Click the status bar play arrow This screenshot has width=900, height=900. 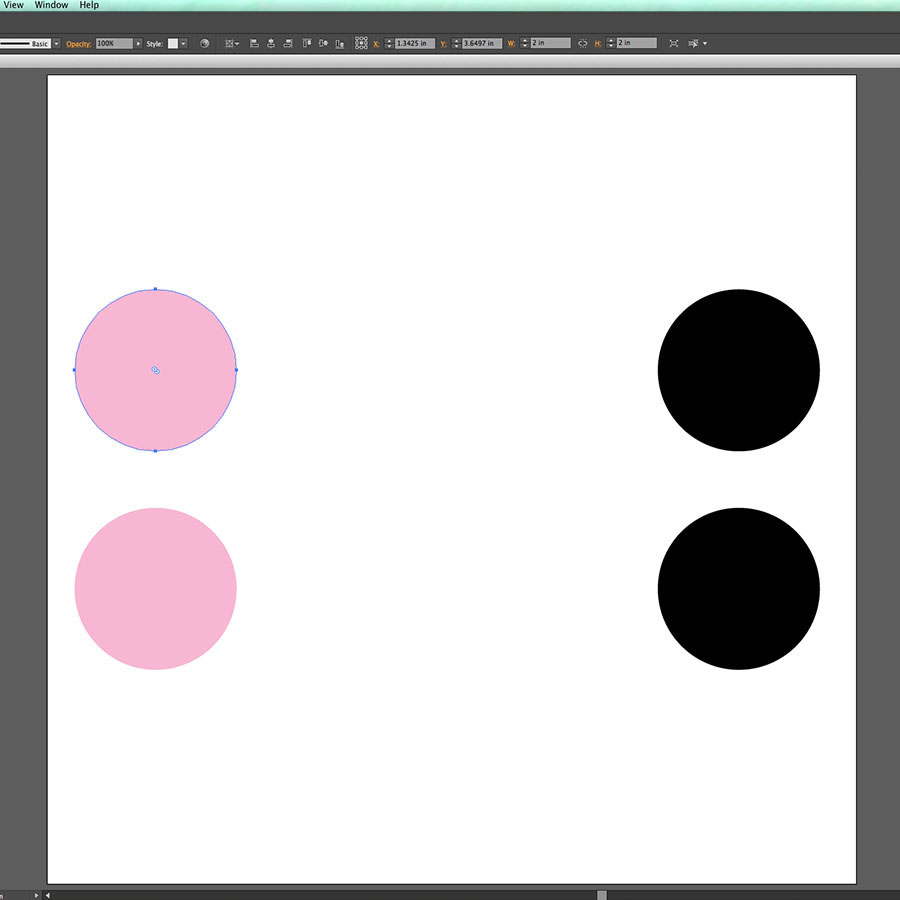click(36, 895)
